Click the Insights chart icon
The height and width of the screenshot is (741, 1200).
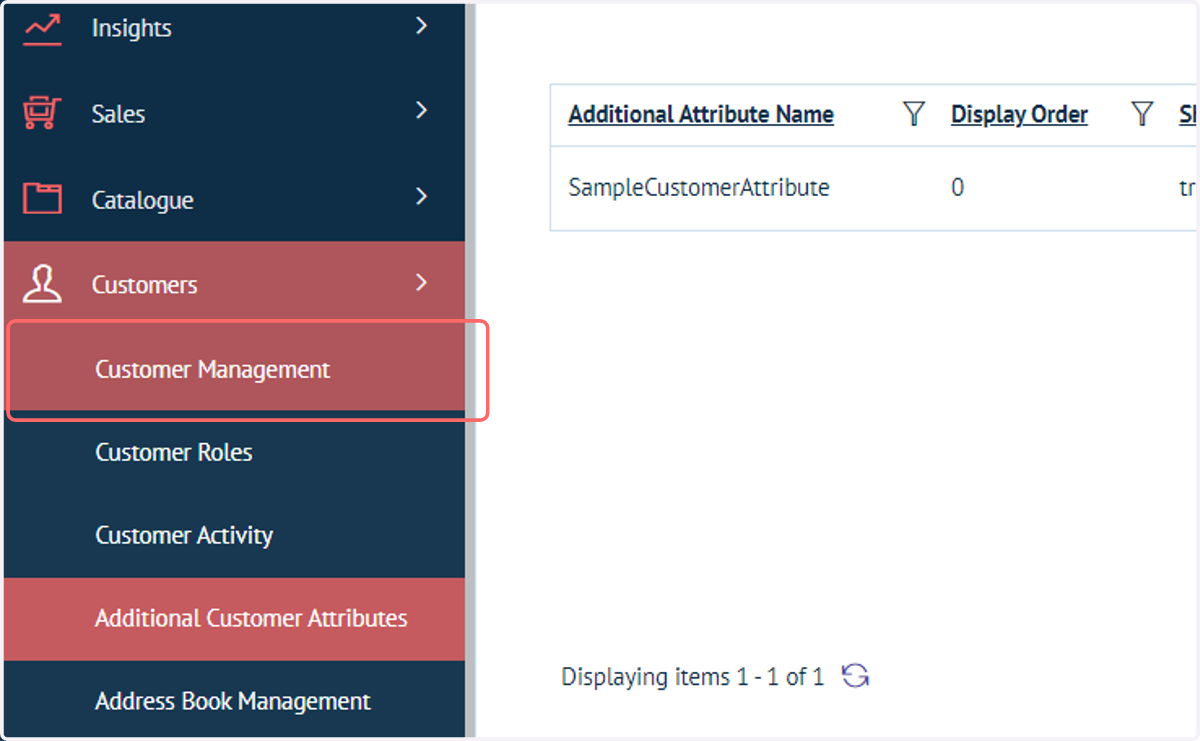click(x=42, y=29)
